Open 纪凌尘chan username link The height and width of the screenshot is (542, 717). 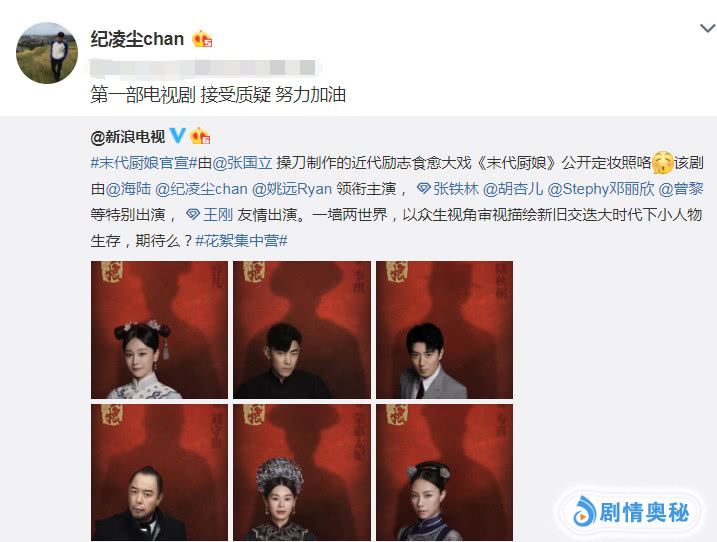tap(137, 39)
